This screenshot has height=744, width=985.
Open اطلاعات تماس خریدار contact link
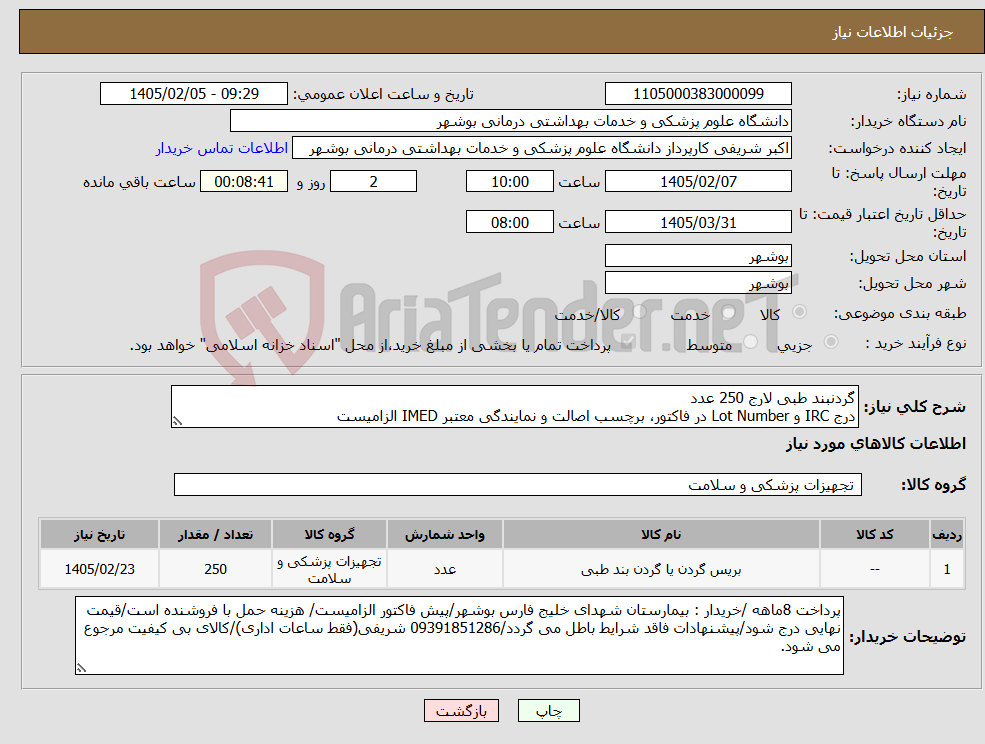tap(222, 148)
